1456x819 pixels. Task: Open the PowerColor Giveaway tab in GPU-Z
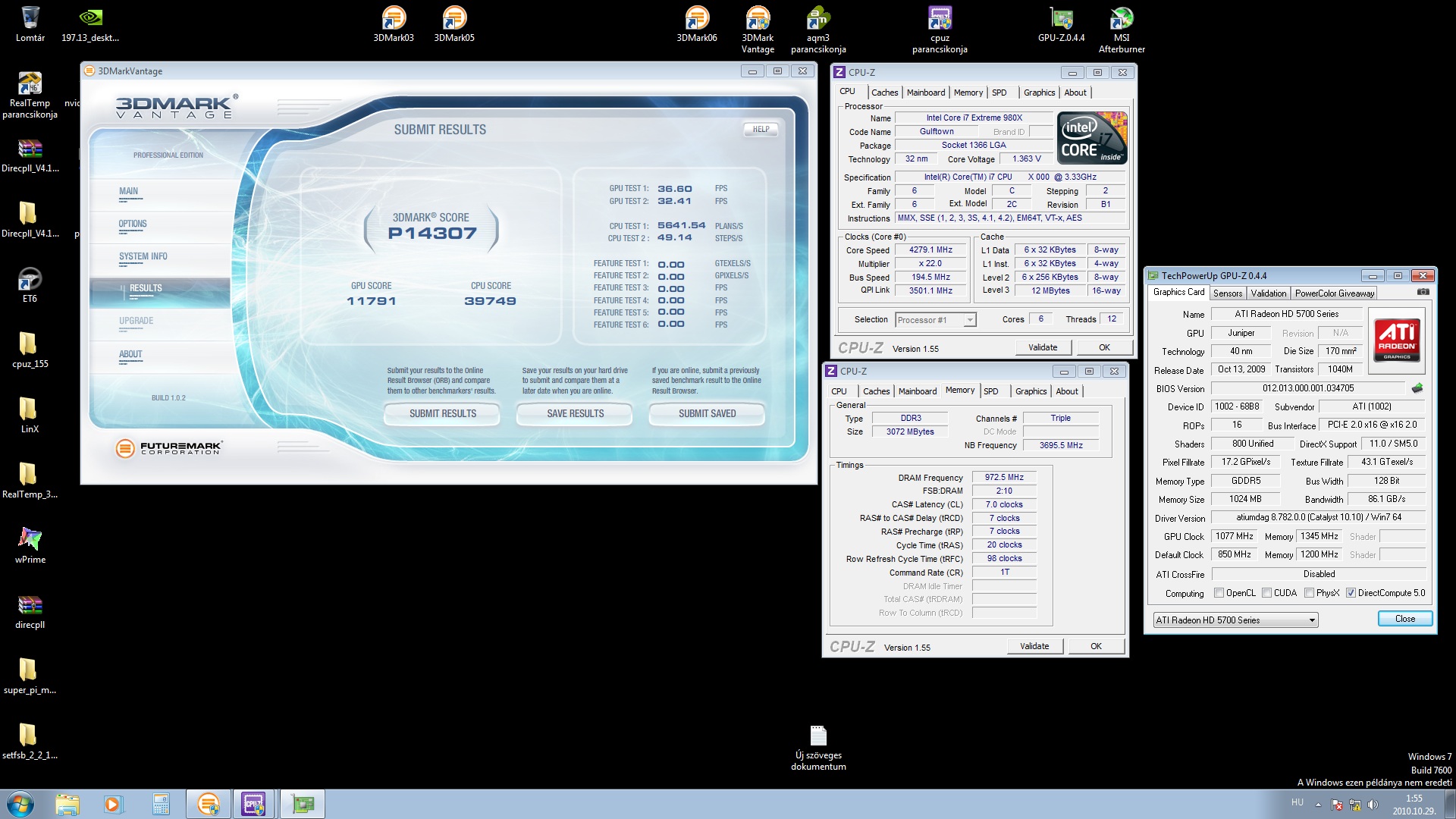click(1334, 293)
